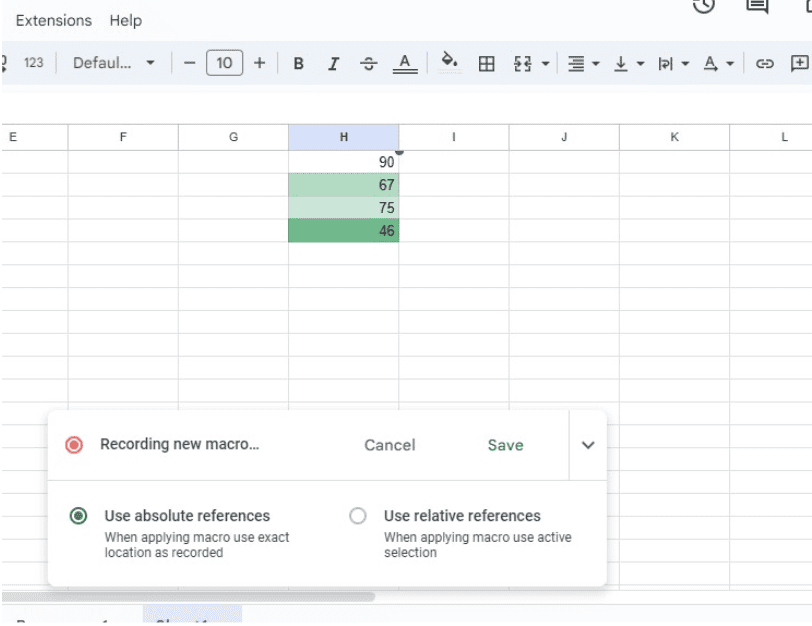Viewport: 812px width, 626px height.
Task: Select Use relative references option
Action: pyautogui.click(x=358, y=516)
